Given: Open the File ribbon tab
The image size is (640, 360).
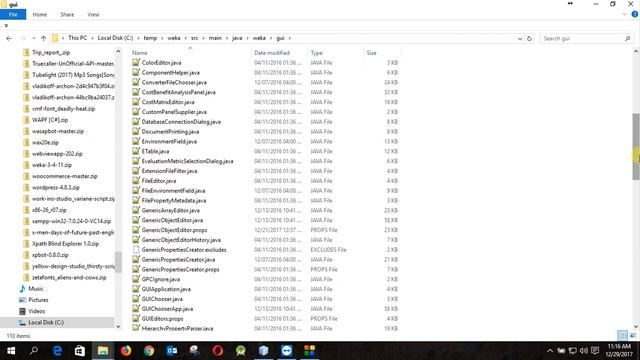Looking at the screenshot, I should pos(13,14).
